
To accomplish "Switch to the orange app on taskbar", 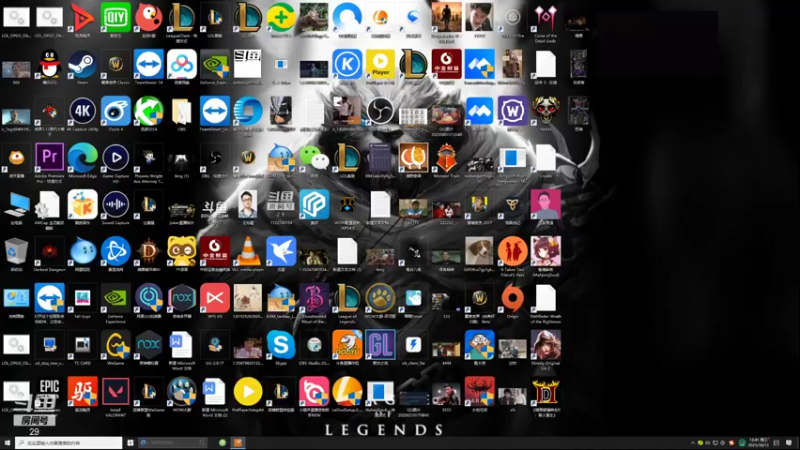I will (x=238, y=443).
